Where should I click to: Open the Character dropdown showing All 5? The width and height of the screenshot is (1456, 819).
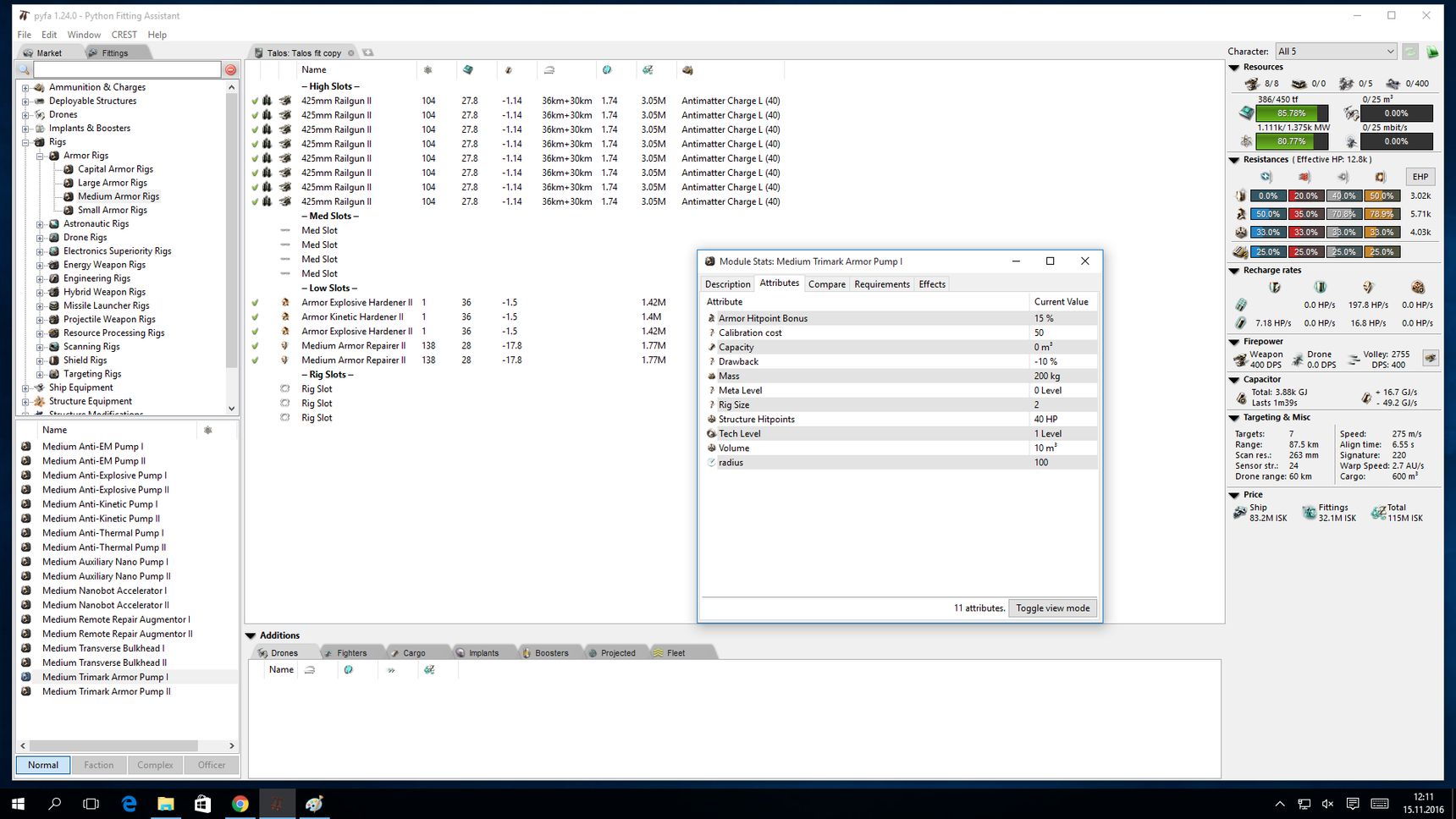(x=1336, y=52)
